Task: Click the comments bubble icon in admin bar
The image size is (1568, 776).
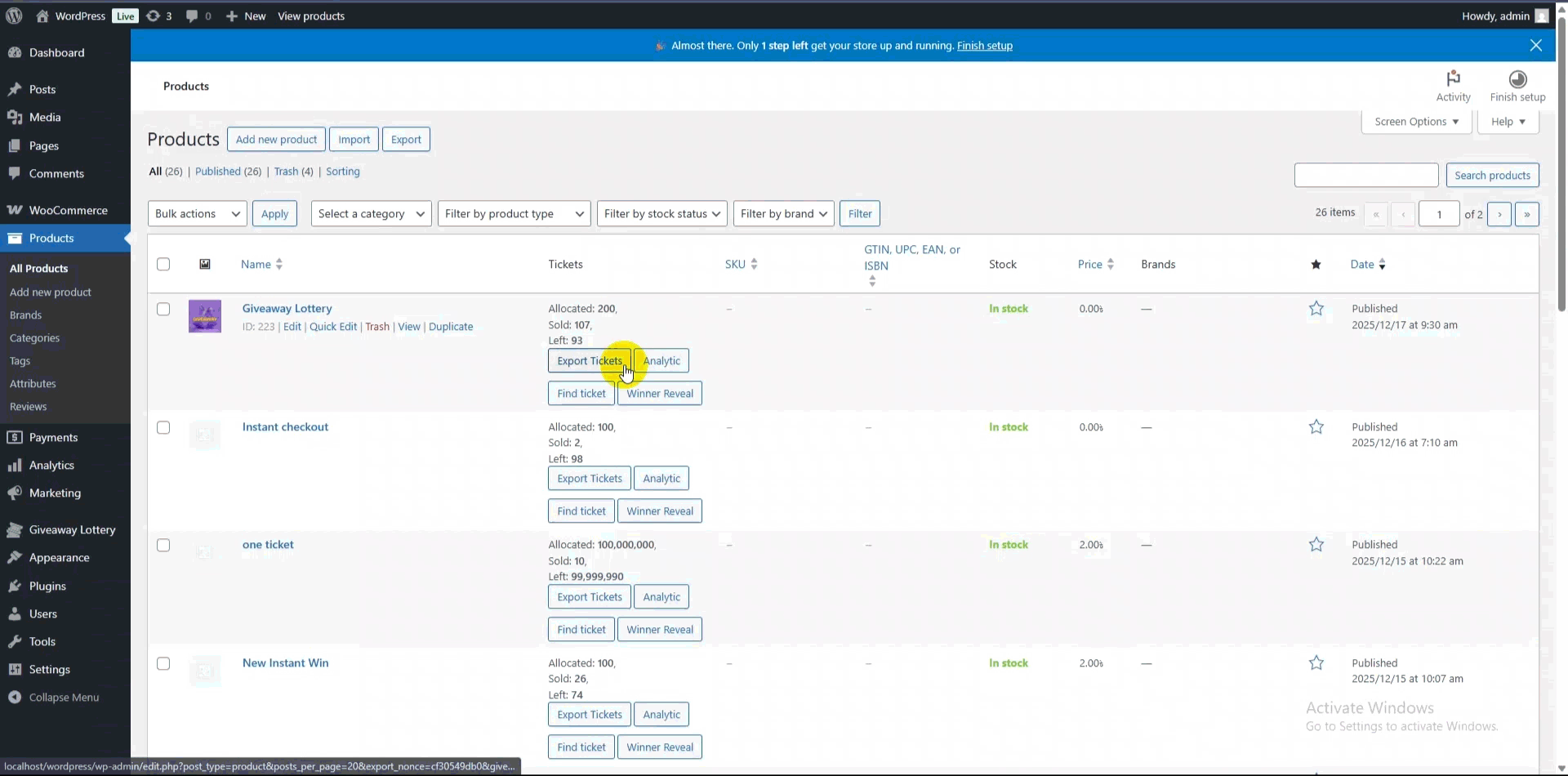Action: 192,16
